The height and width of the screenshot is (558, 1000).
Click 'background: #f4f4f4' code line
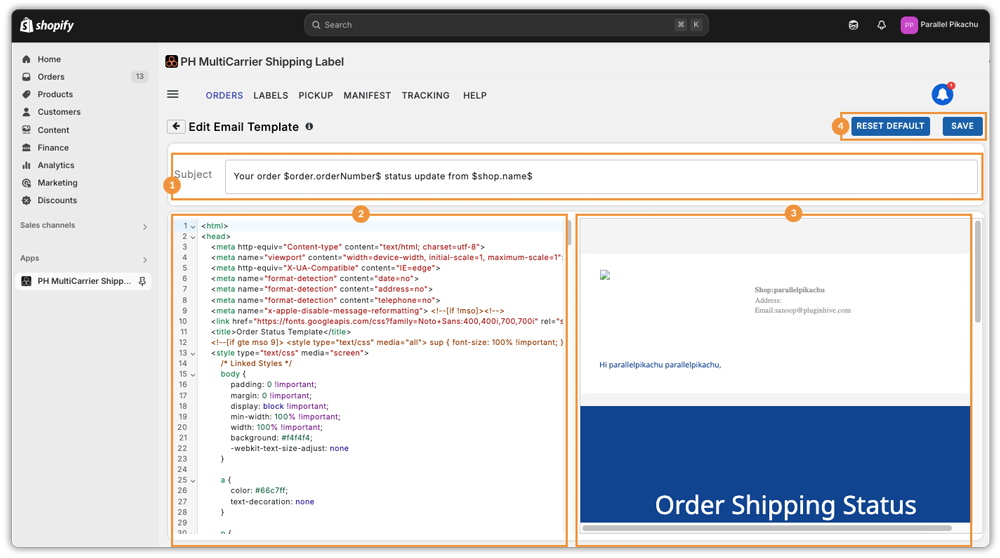point(271,438)
